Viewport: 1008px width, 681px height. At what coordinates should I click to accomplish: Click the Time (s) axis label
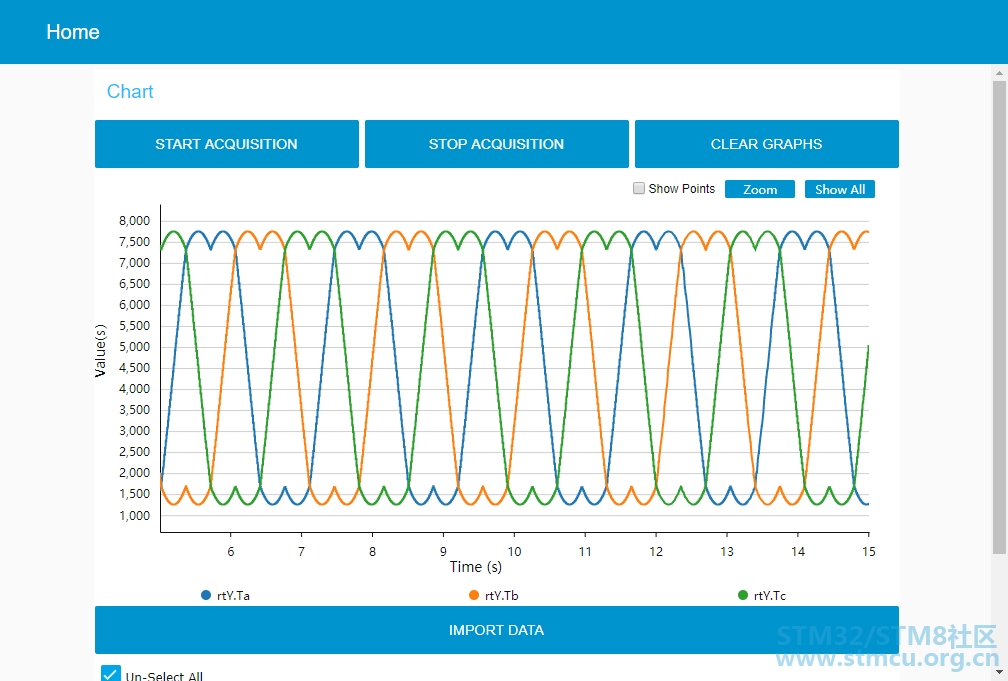pos(476,567)
